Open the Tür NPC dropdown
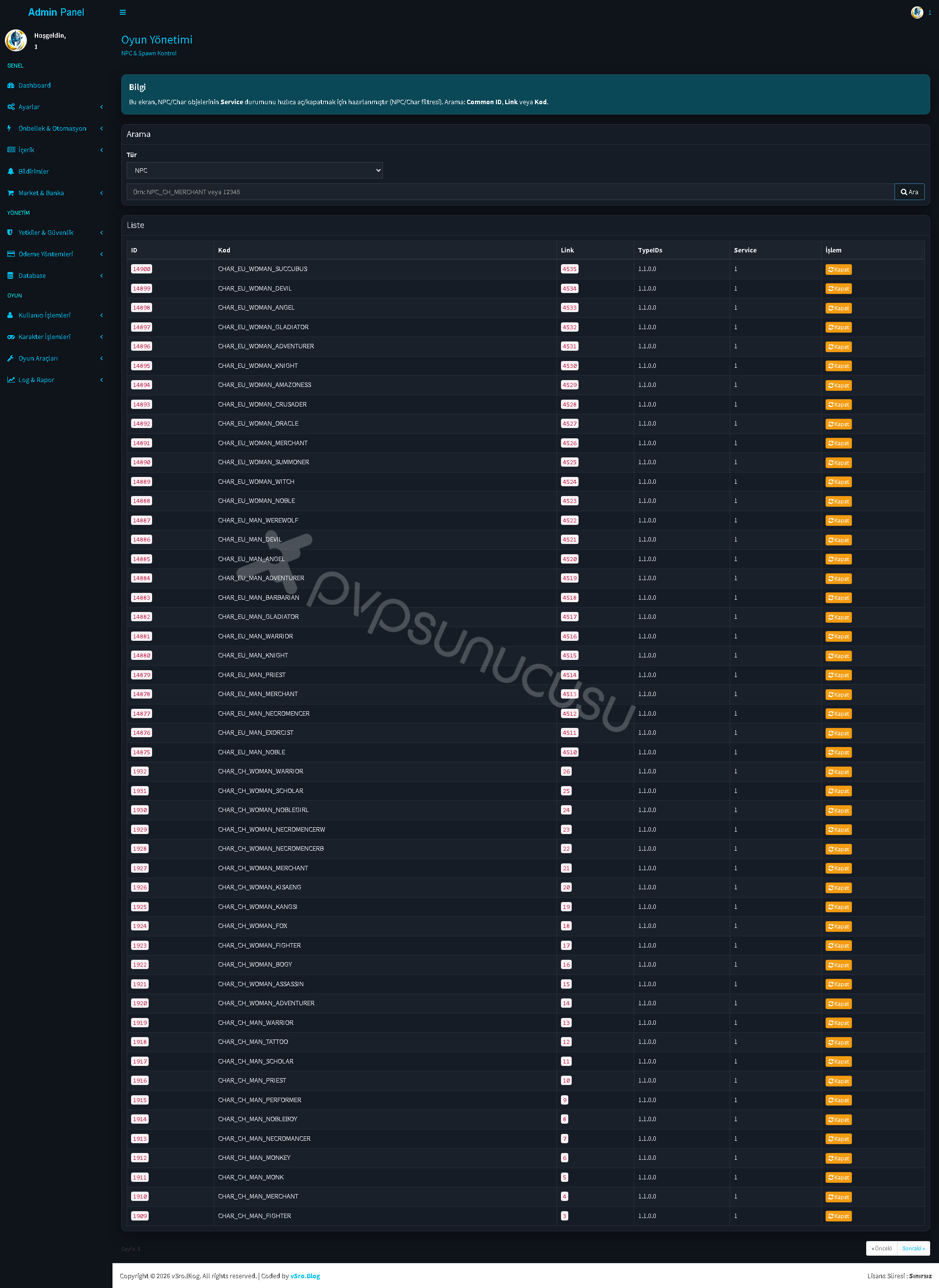The width and height of the screenshot is (939, 1288). click(x=255, y=171)
